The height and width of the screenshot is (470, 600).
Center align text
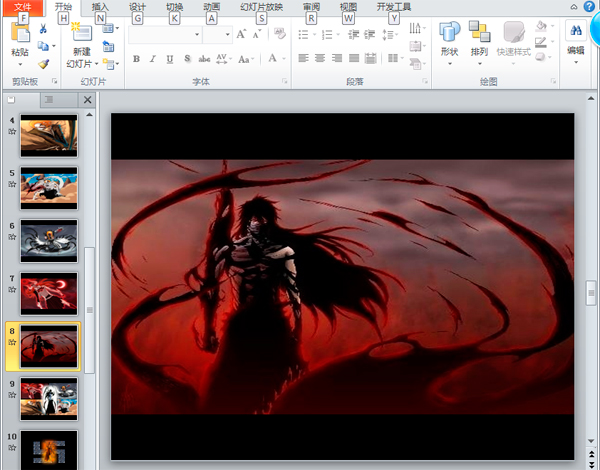click(320, 58)
